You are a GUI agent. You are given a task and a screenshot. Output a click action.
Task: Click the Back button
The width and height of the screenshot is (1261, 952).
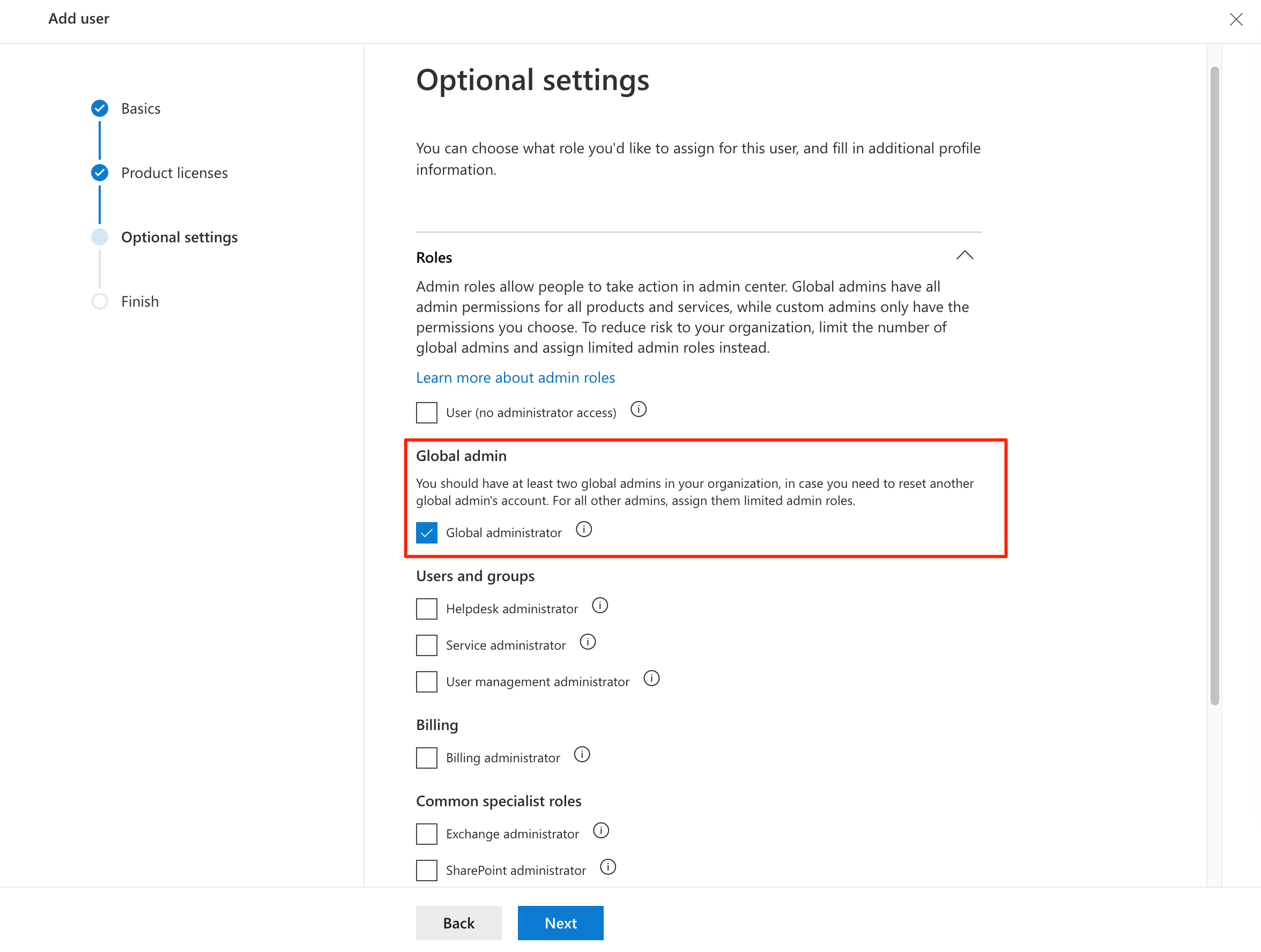tap(458, 923)
